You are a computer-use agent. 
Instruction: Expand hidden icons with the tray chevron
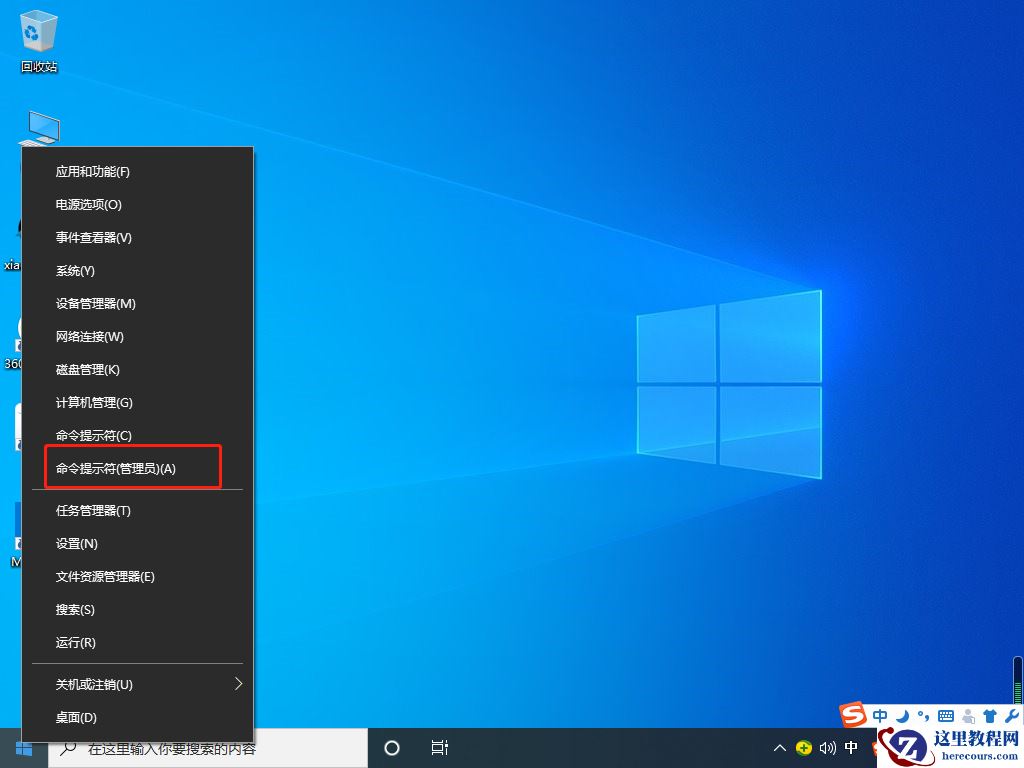tap(778, 747)
